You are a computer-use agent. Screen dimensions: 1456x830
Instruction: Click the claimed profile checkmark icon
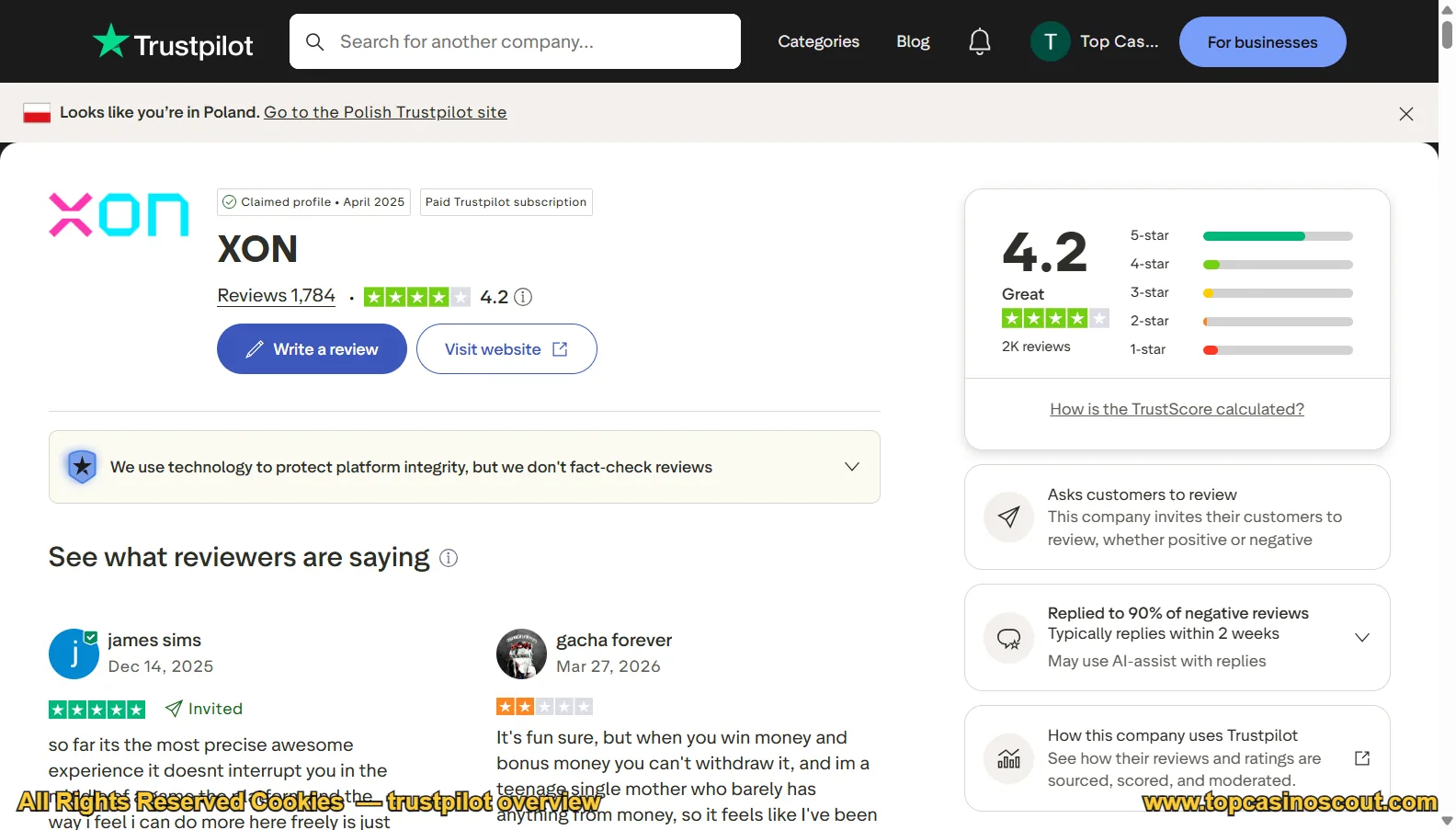click(230, 202)
